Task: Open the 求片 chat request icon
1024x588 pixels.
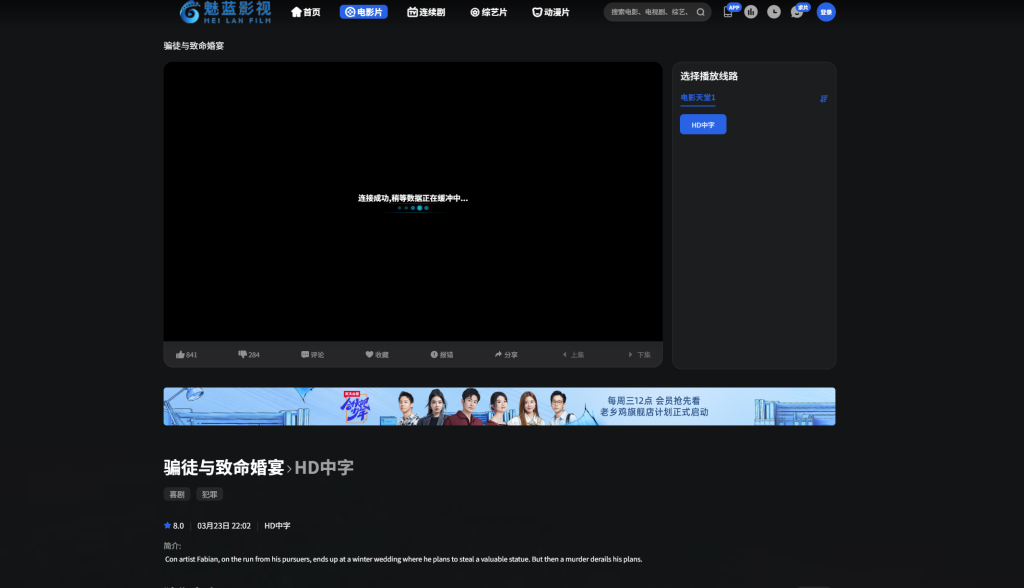Action: coord(797,13)
